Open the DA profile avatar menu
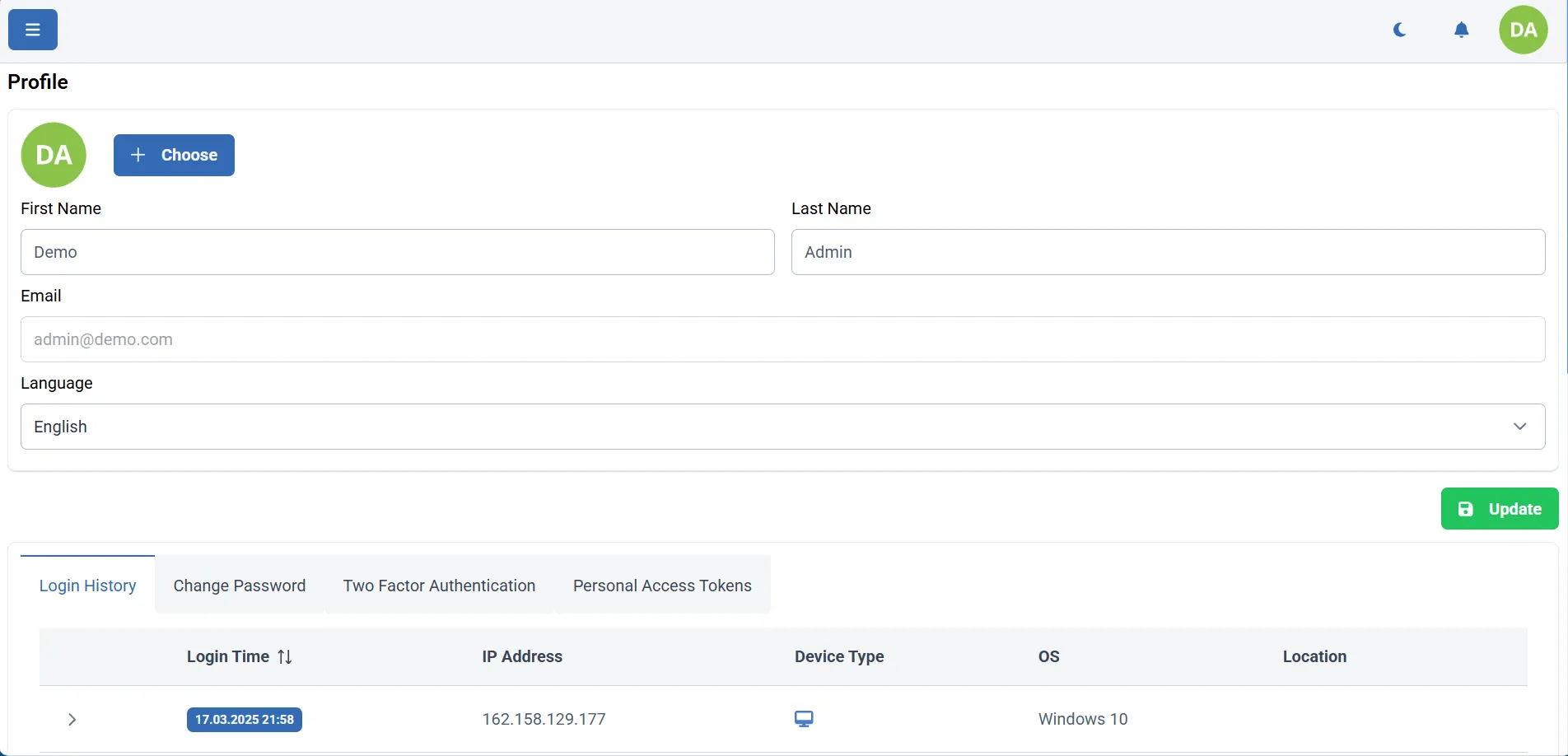This screenshot has width=1568, height=756. (x=1523, y=30)
